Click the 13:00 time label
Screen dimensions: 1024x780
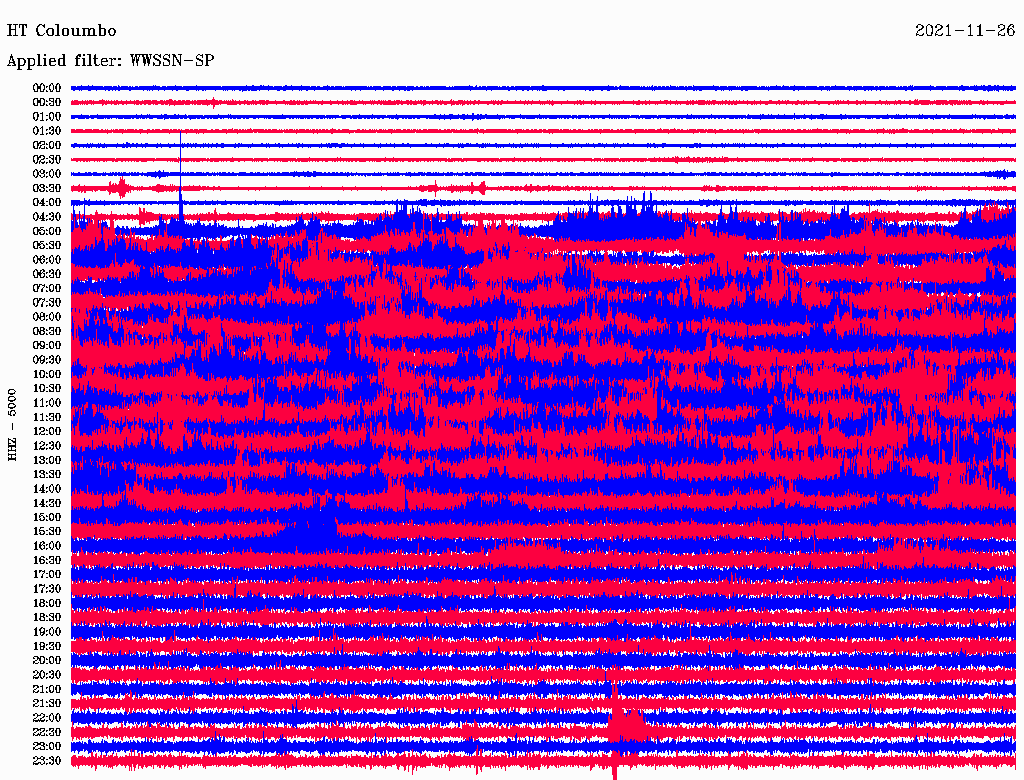(47, 460)
